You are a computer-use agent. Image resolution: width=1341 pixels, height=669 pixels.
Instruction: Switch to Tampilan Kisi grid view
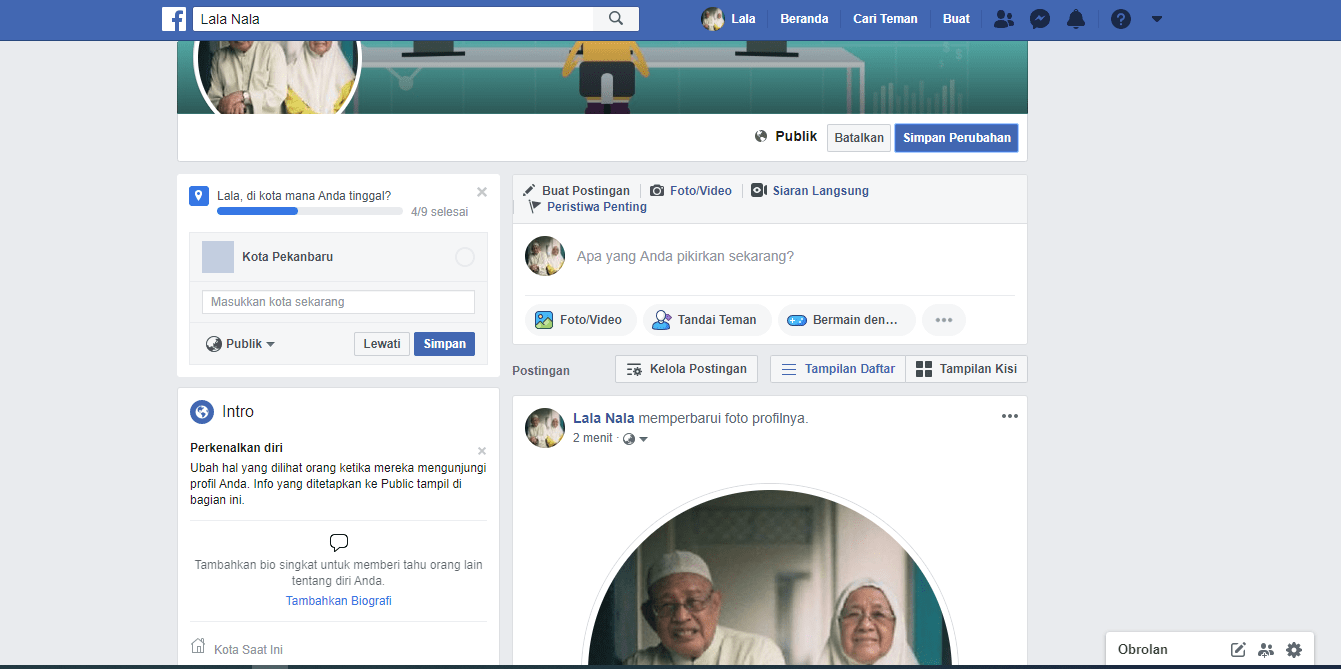tap(966, 369)
